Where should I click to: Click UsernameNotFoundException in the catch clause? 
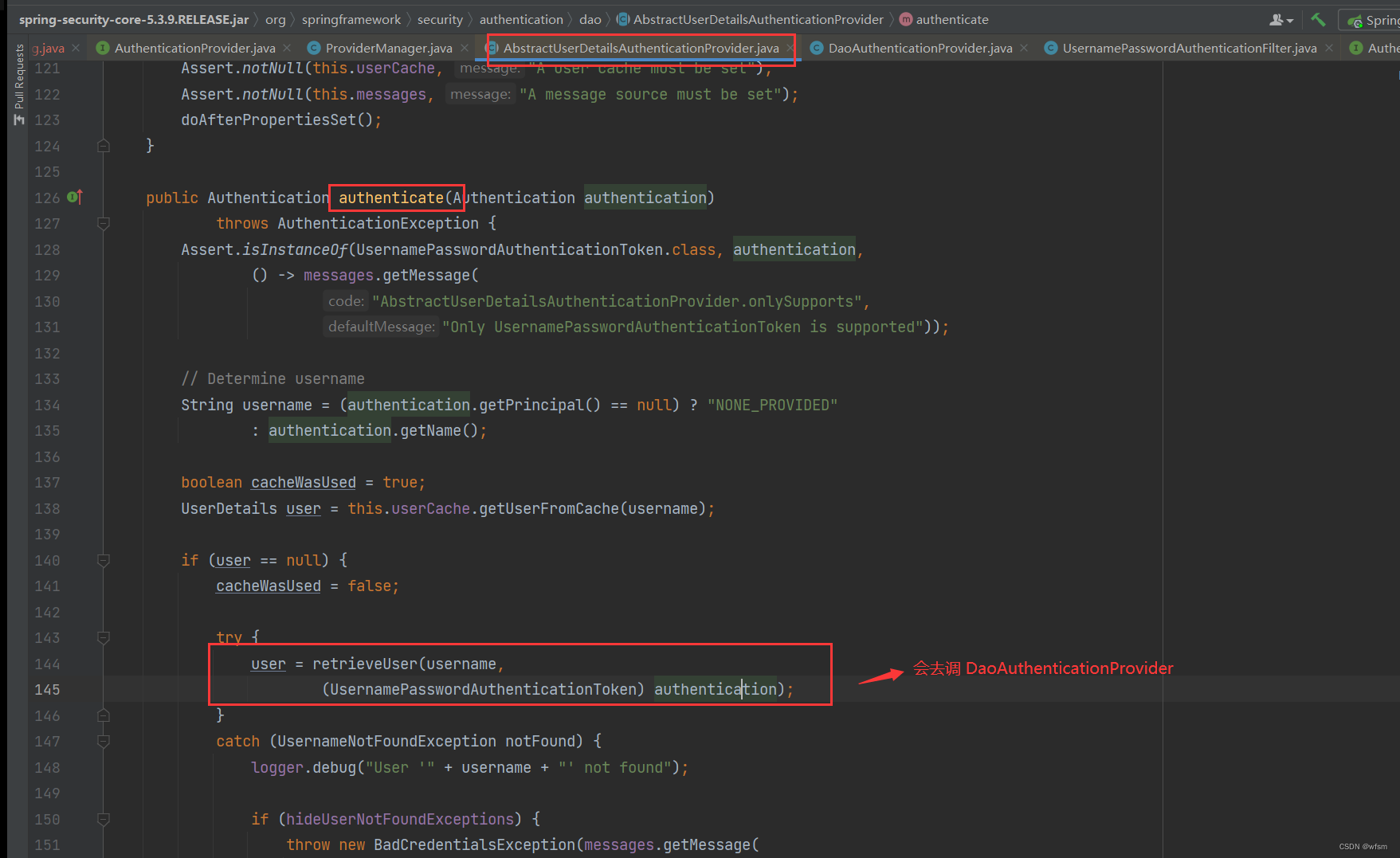click(386, 741)
